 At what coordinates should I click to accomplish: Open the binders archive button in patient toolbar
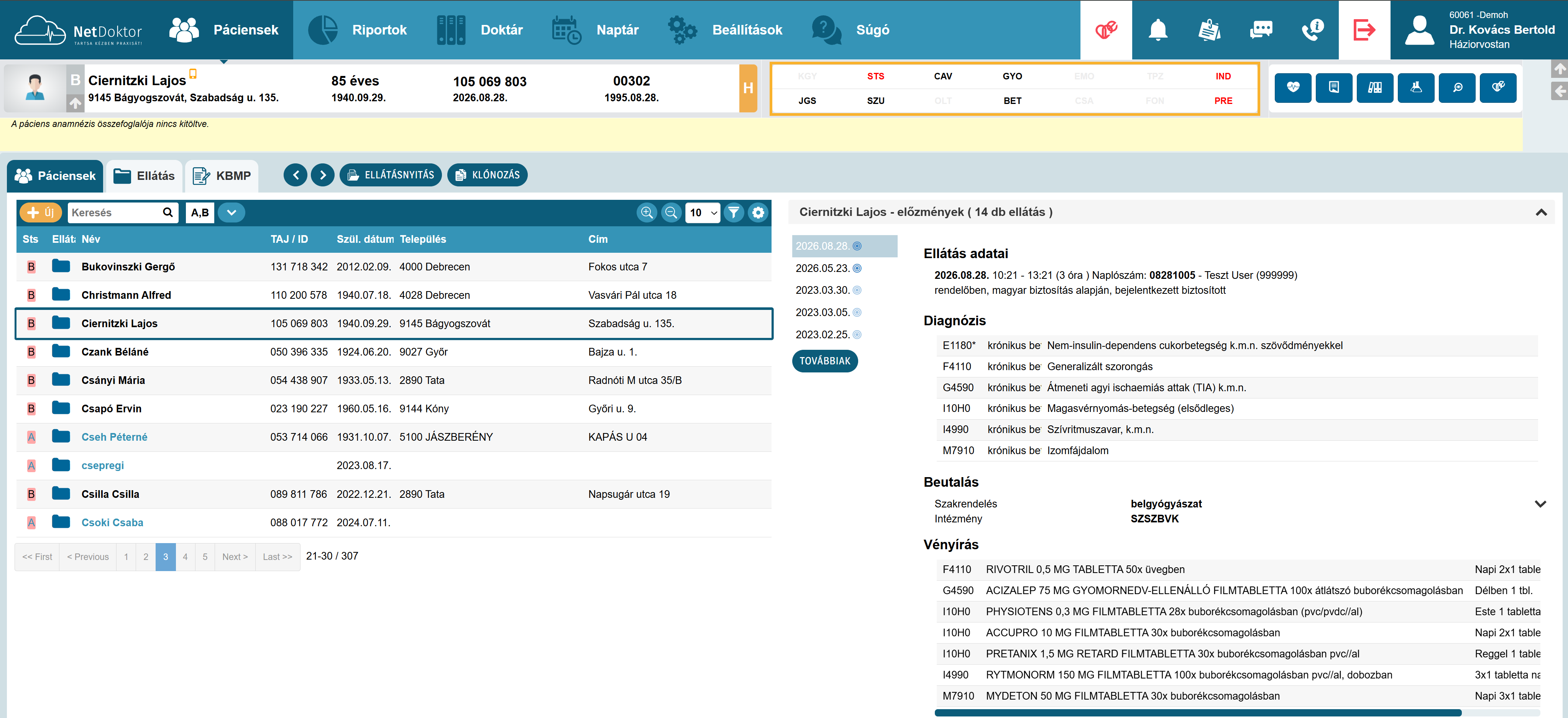click(1375, 88)
